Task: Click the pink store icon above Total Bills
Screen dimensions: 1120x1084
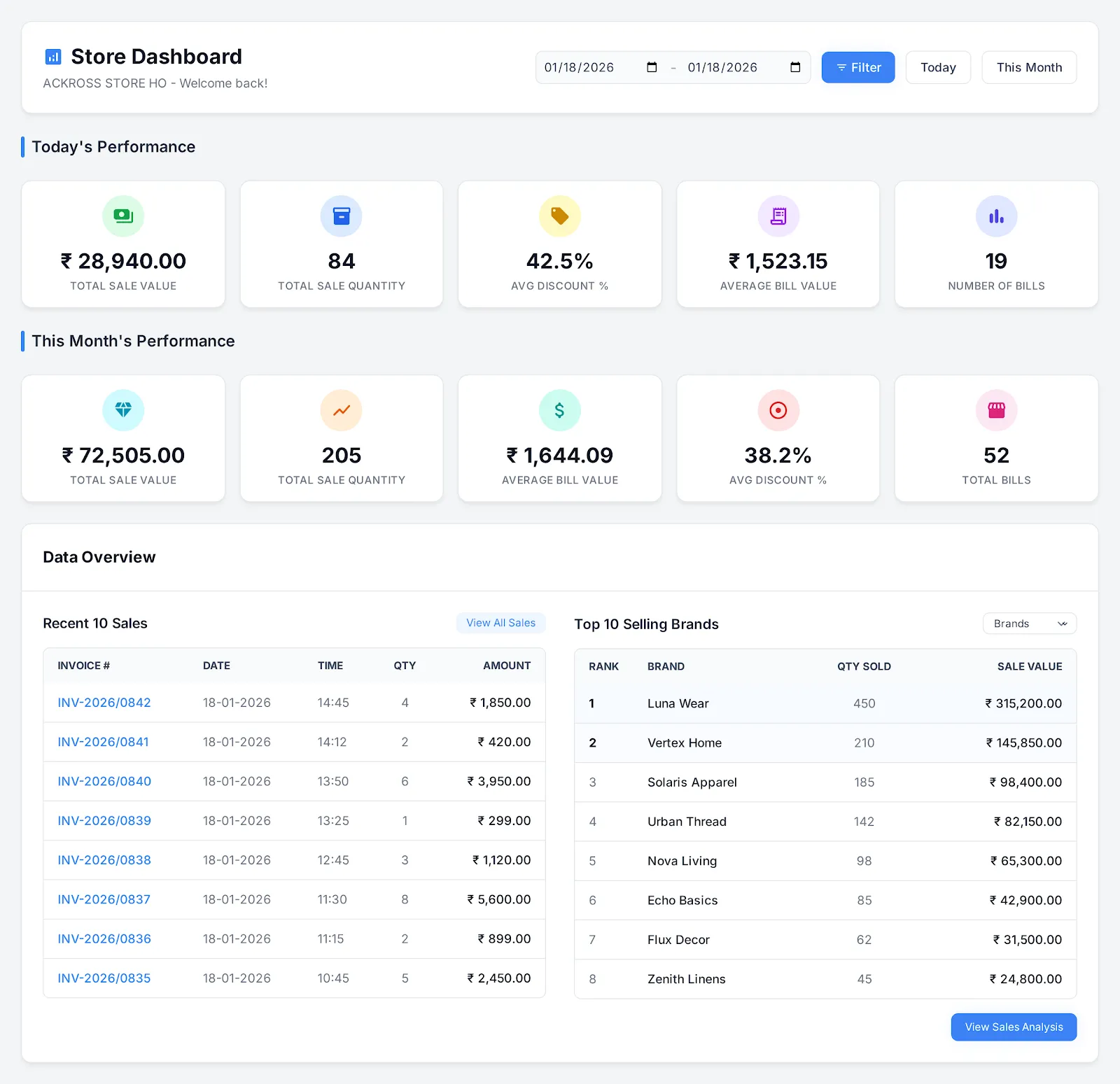Action: pyautogui.click(x=996, y=410)
